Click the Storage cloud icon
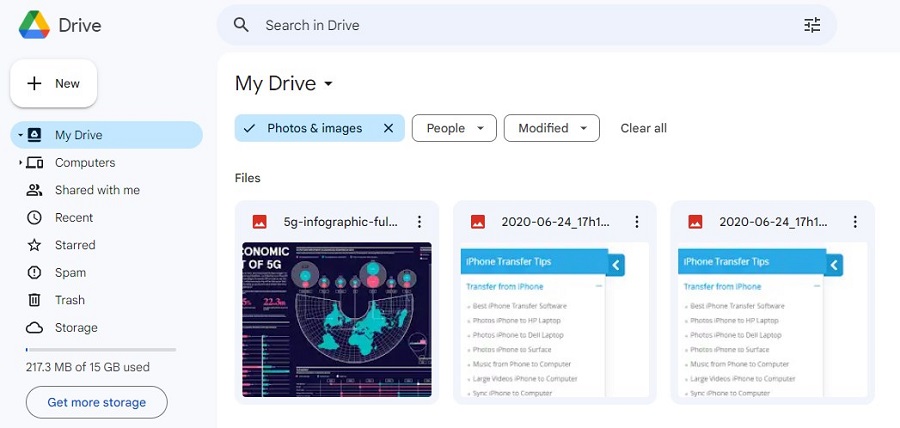This screenshot has width=900, height=428. point(34,328)
